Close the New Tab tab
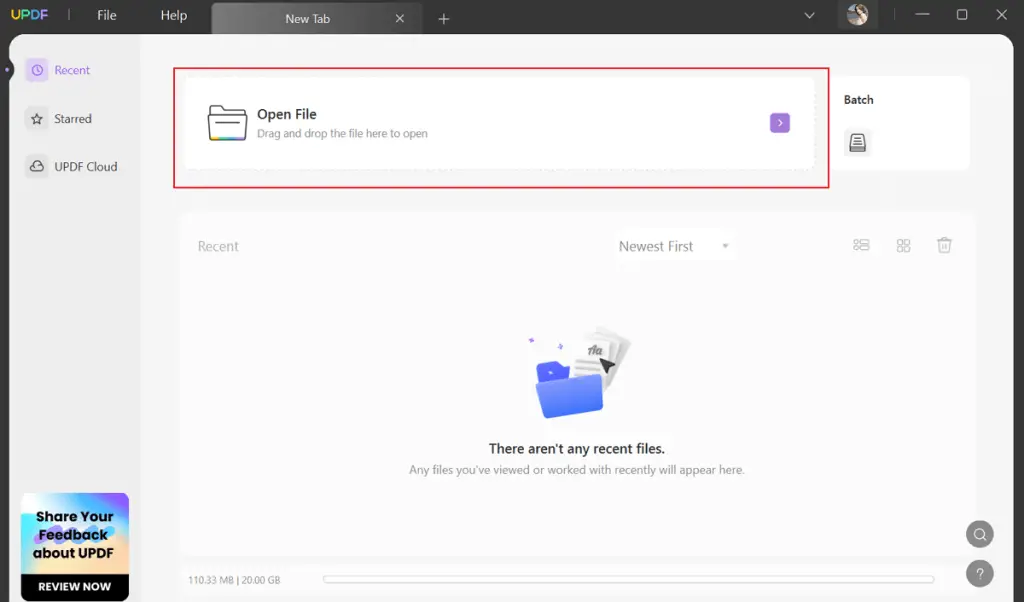The width and height of the screenshot is (1024, 602). 400,19
